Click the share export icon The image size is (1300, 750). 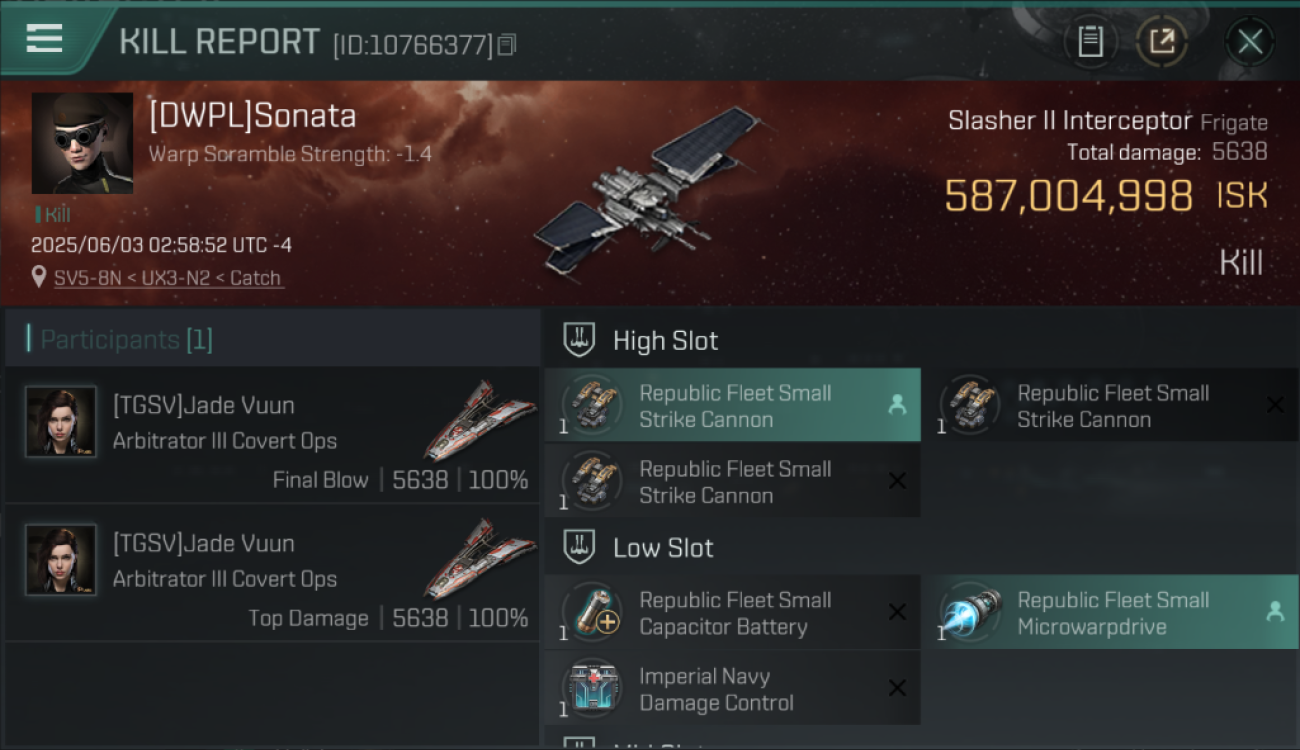point(1161,41)
